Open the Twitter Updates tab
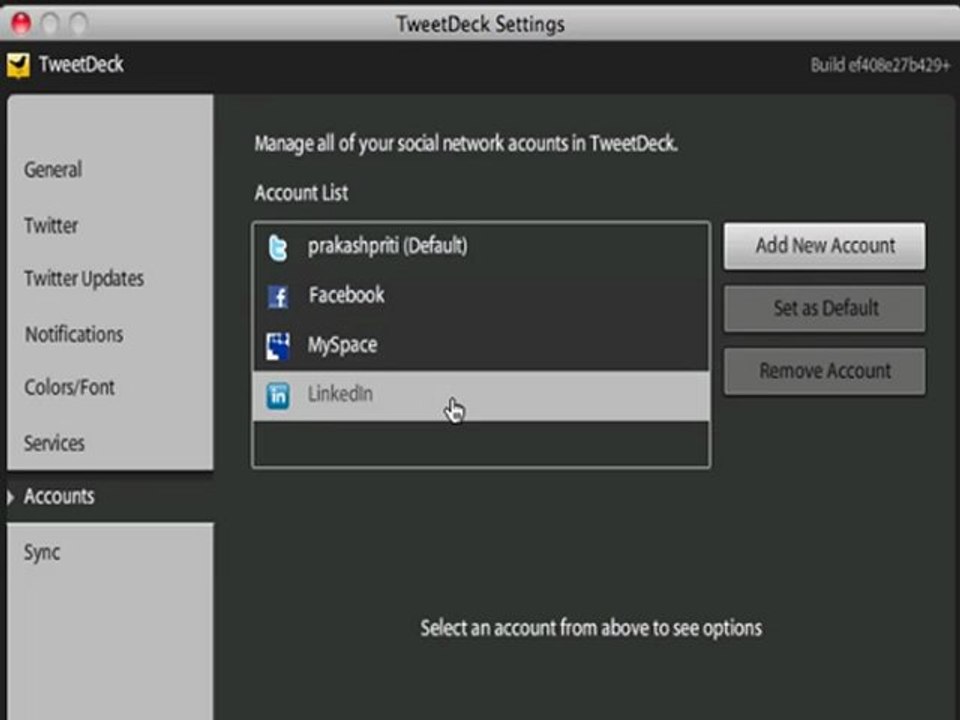Viewport: 960px width, 720px height. click(x=84, y=279)
